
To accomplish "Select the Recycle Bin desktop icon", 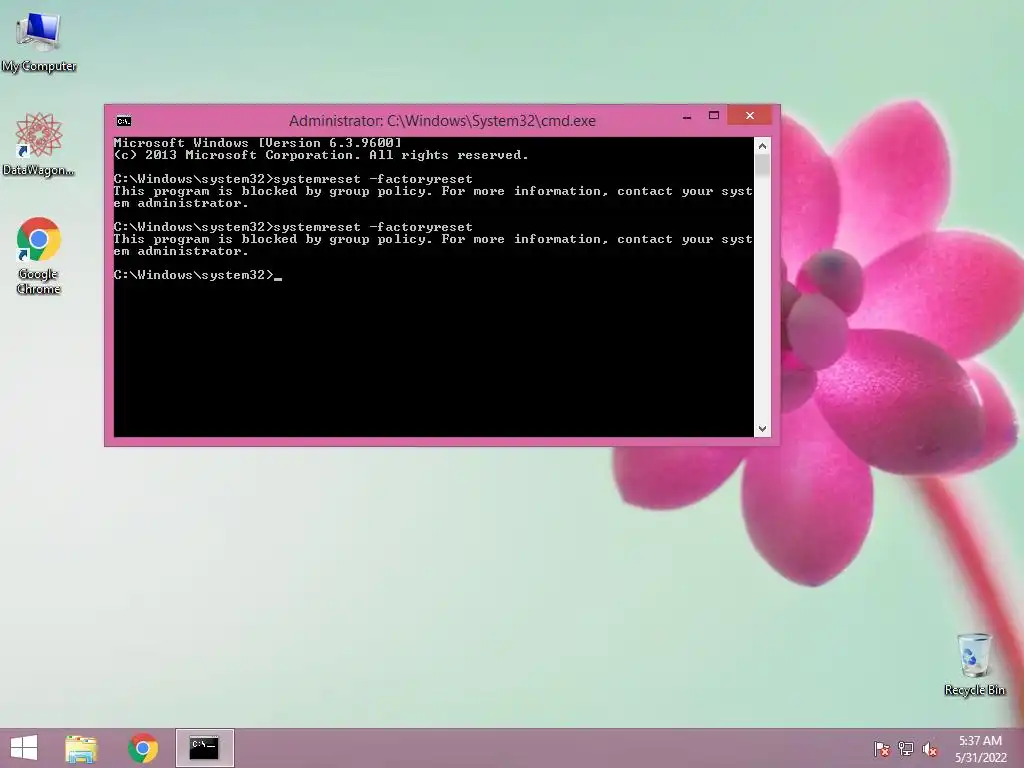I will point(974,664).
